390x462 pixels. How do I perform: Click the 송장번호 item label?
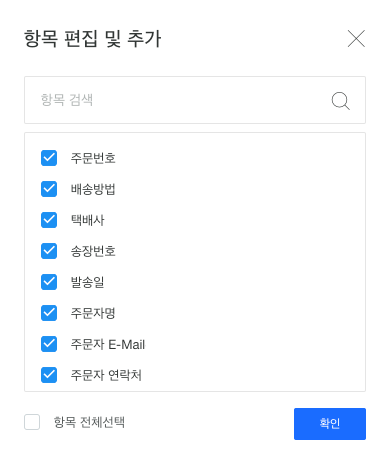[93, 251]
